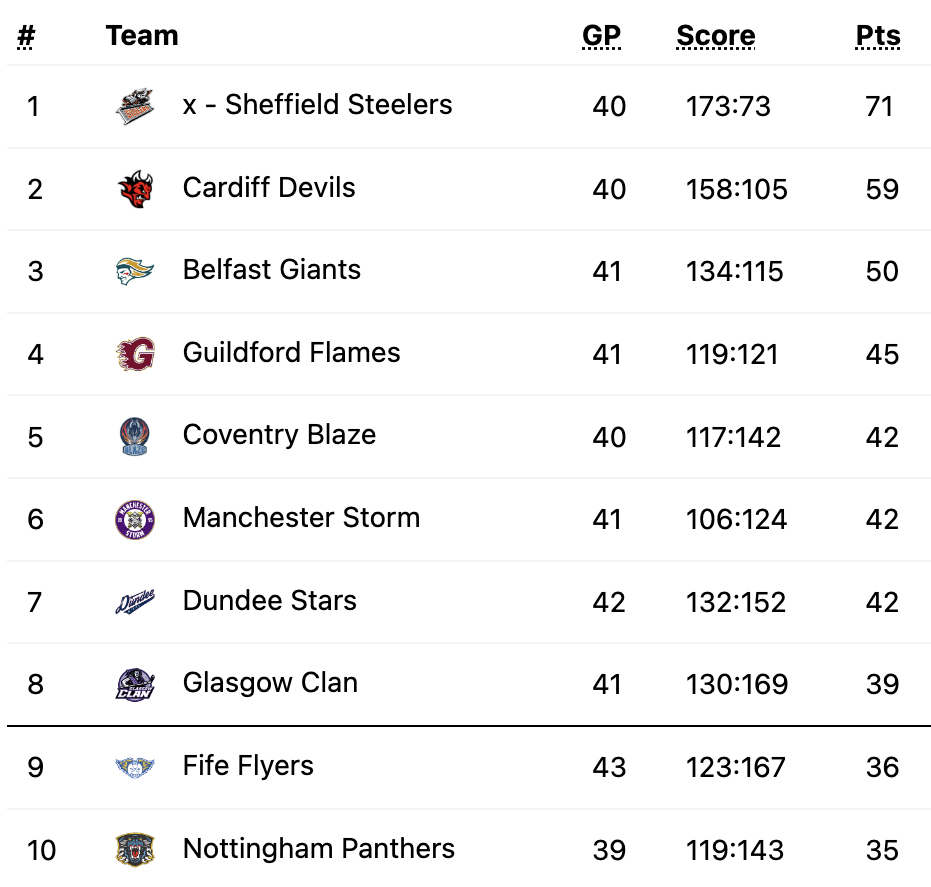Sort by the Score column header
The height and width of the screenshot is (887, 931).
[x=716, y=36]
